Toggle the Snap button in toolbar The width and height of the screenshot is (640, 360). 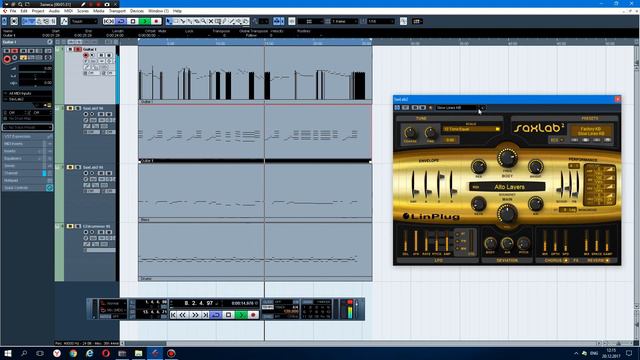tap(278, 21)
